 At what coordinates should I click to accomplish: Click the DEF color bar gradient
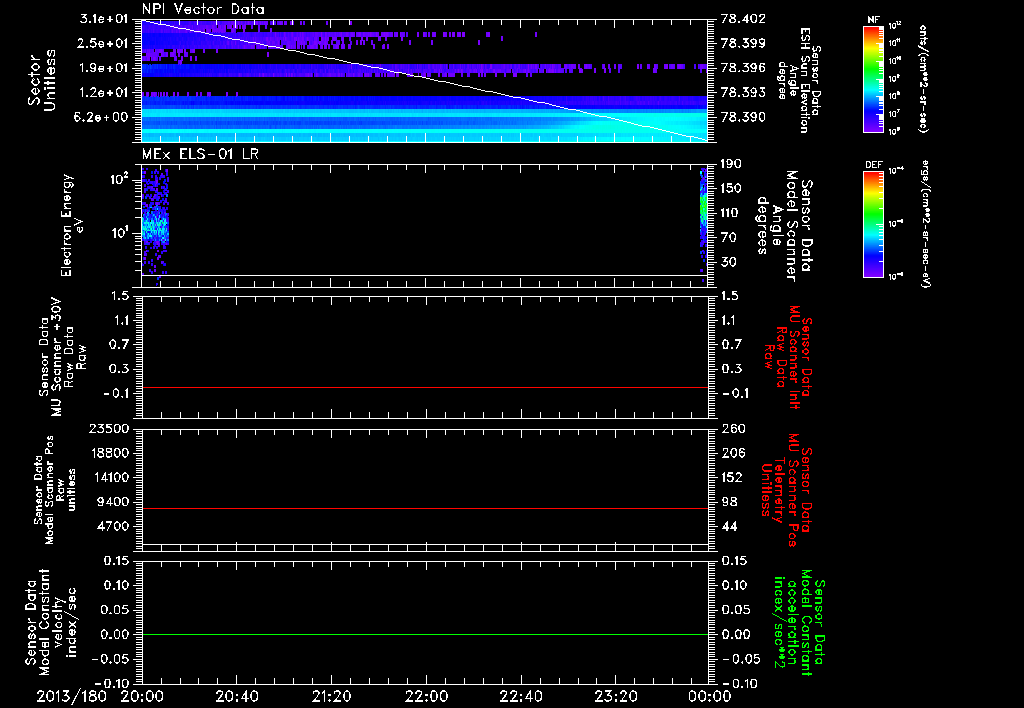pyautogui.click(x=873, y=224)
